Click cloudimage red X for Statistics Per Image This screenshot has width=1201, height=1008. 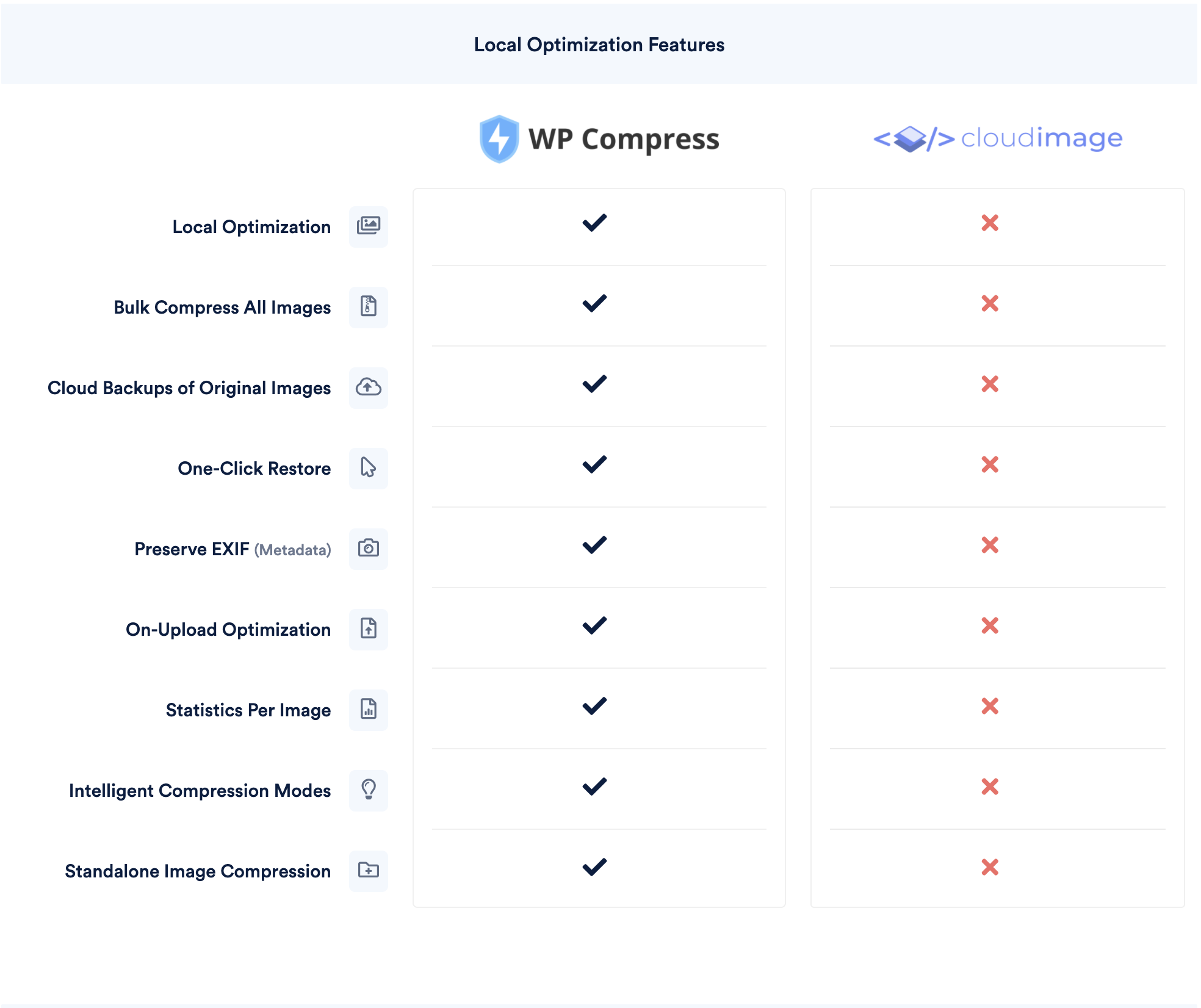(989, 706)
